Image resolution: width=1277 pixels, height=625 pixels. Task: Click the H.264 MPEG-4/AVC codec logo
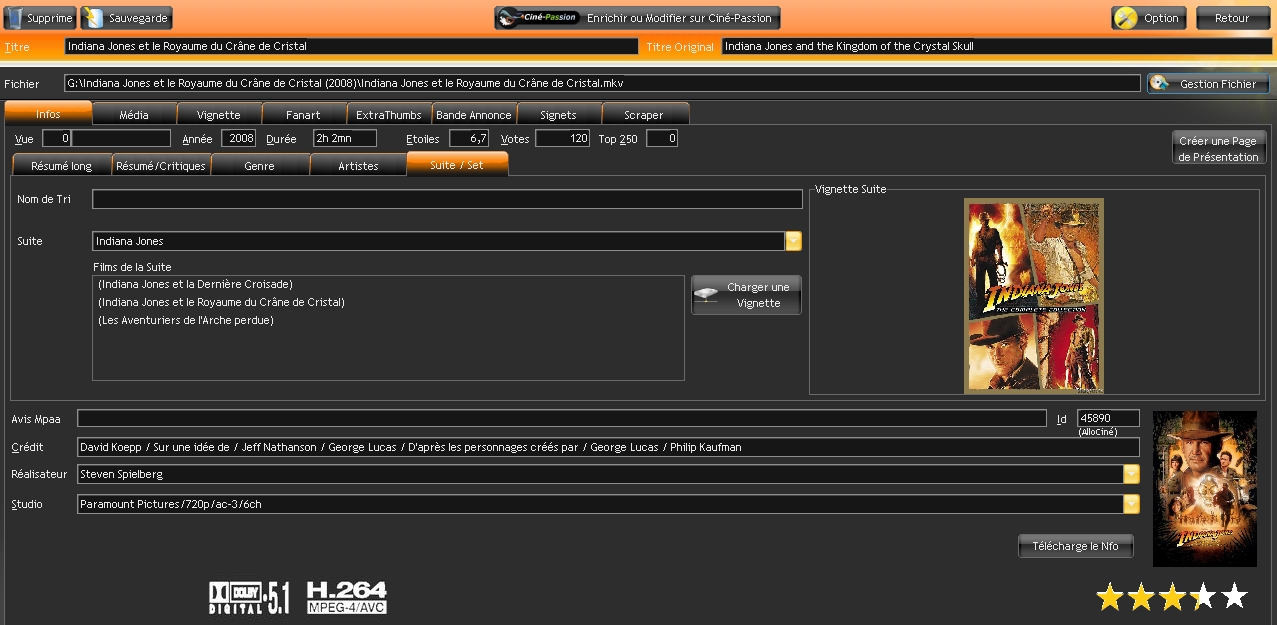(x=346, y=597)
